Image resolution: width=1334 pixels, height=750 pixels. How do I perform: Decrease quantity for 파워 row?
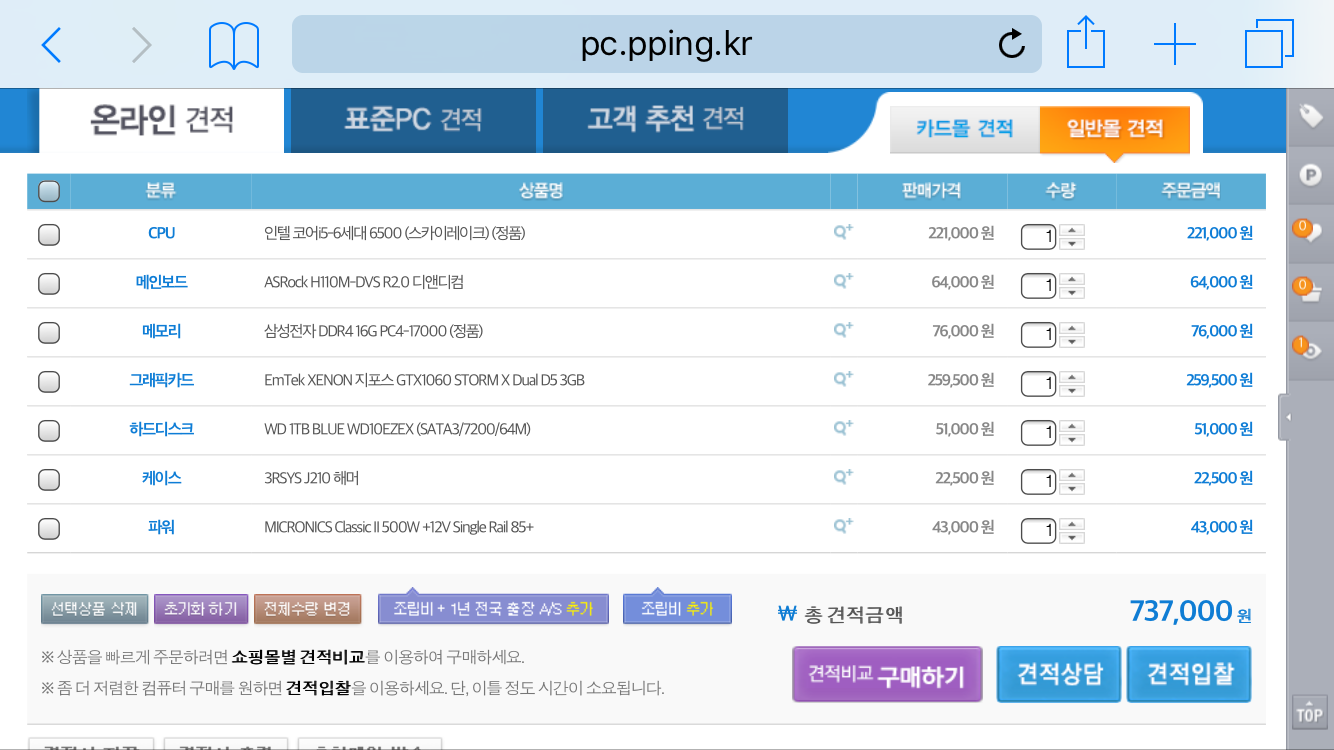coord(1073,536)
